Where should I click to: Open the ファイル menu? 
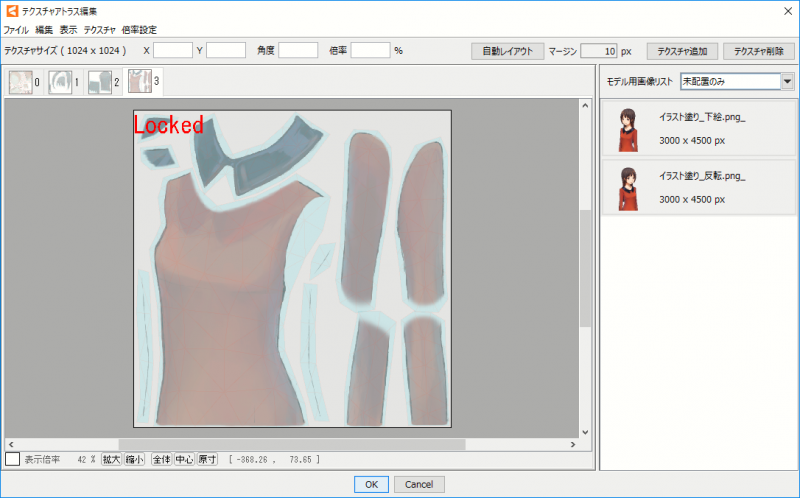click(x=16, y=30)
